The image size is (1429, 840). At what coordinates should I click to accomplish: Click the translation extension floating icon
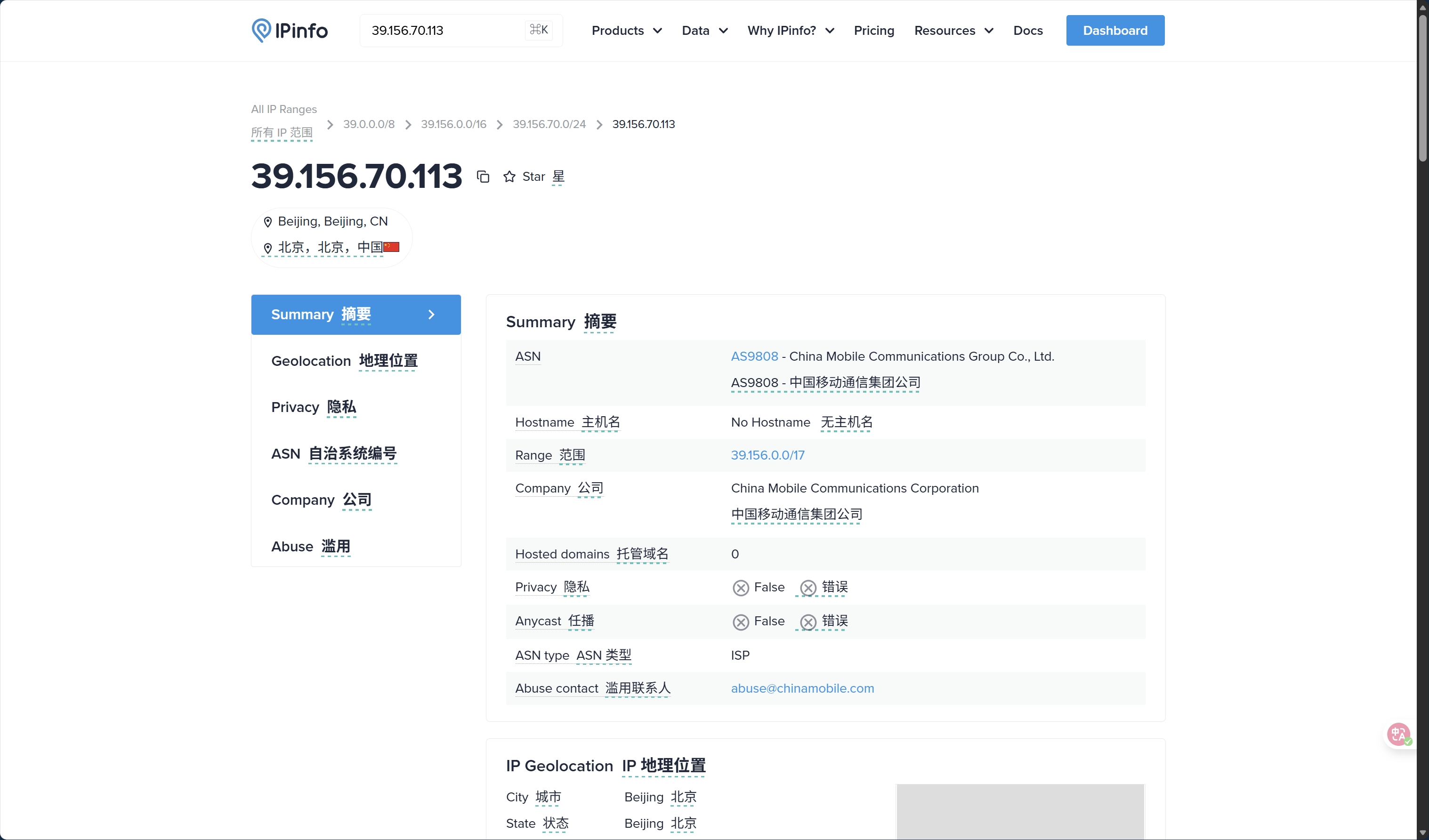1398,734
